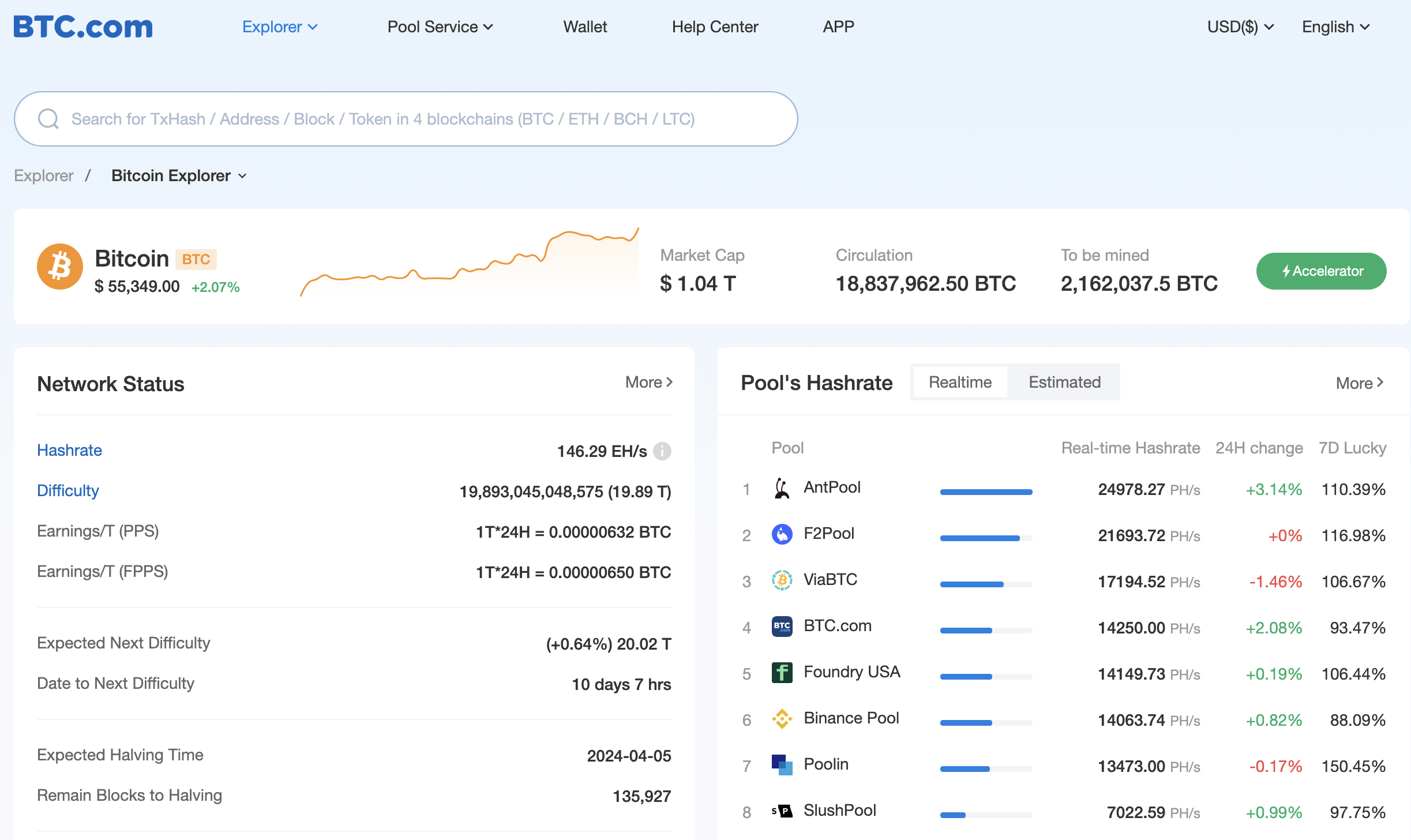Click SlushPool's hashrate progress bar
Screen dimensions: 1411x840
tap(986, 815)
